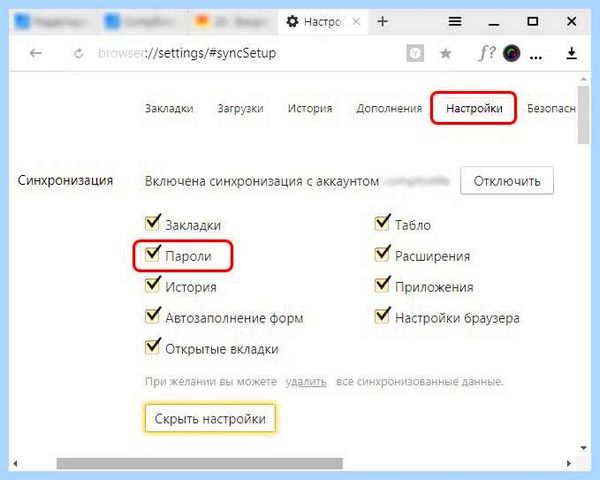The image size is (600, 480).
Task: Bookmark this page with the star icon
Action: (x=445, y=53)
